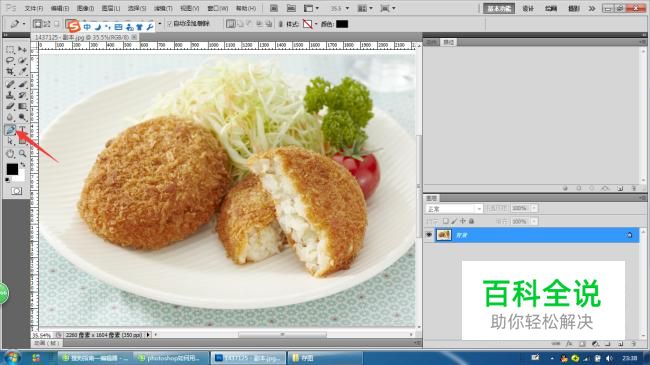Select the Hand tool

[10, 154]
